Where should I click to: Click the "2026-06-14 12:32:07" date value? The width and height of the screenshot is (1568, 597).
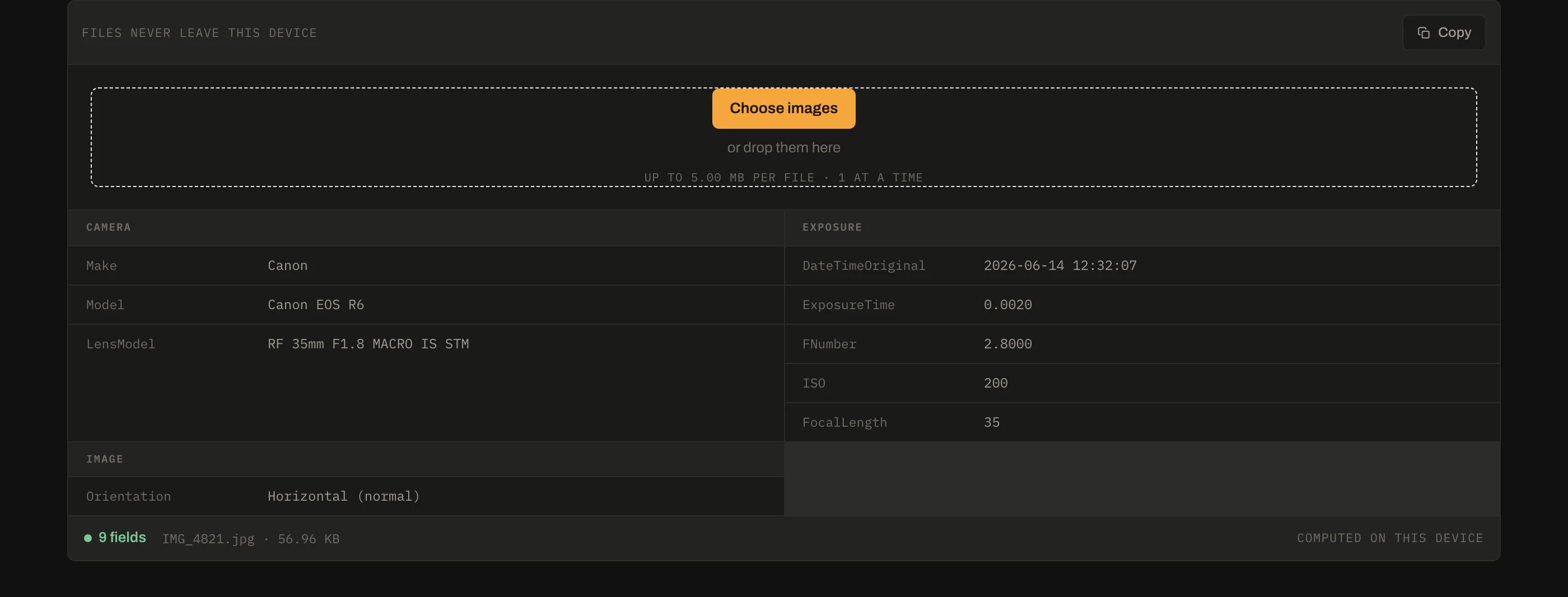click(x=1060, y=265)
